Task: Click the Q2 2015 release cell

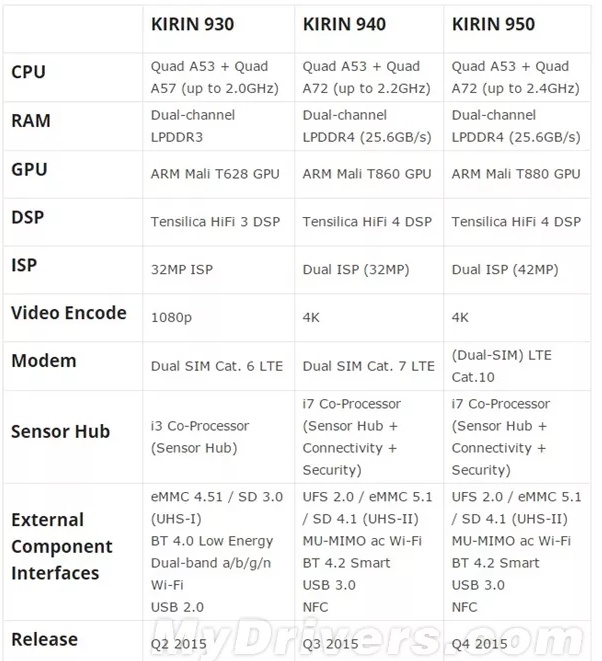Action: [x=179, y=644]
